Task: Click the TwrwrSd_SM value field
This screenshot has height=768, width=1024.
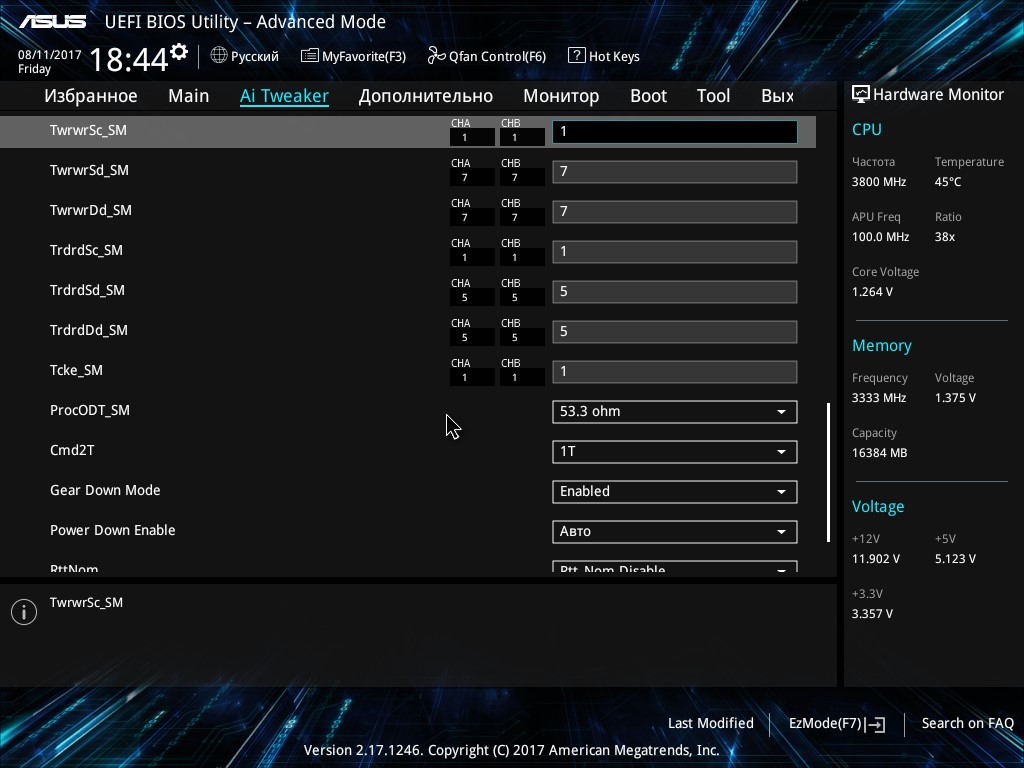Action: pyautogui.click(x=675, y=172)
